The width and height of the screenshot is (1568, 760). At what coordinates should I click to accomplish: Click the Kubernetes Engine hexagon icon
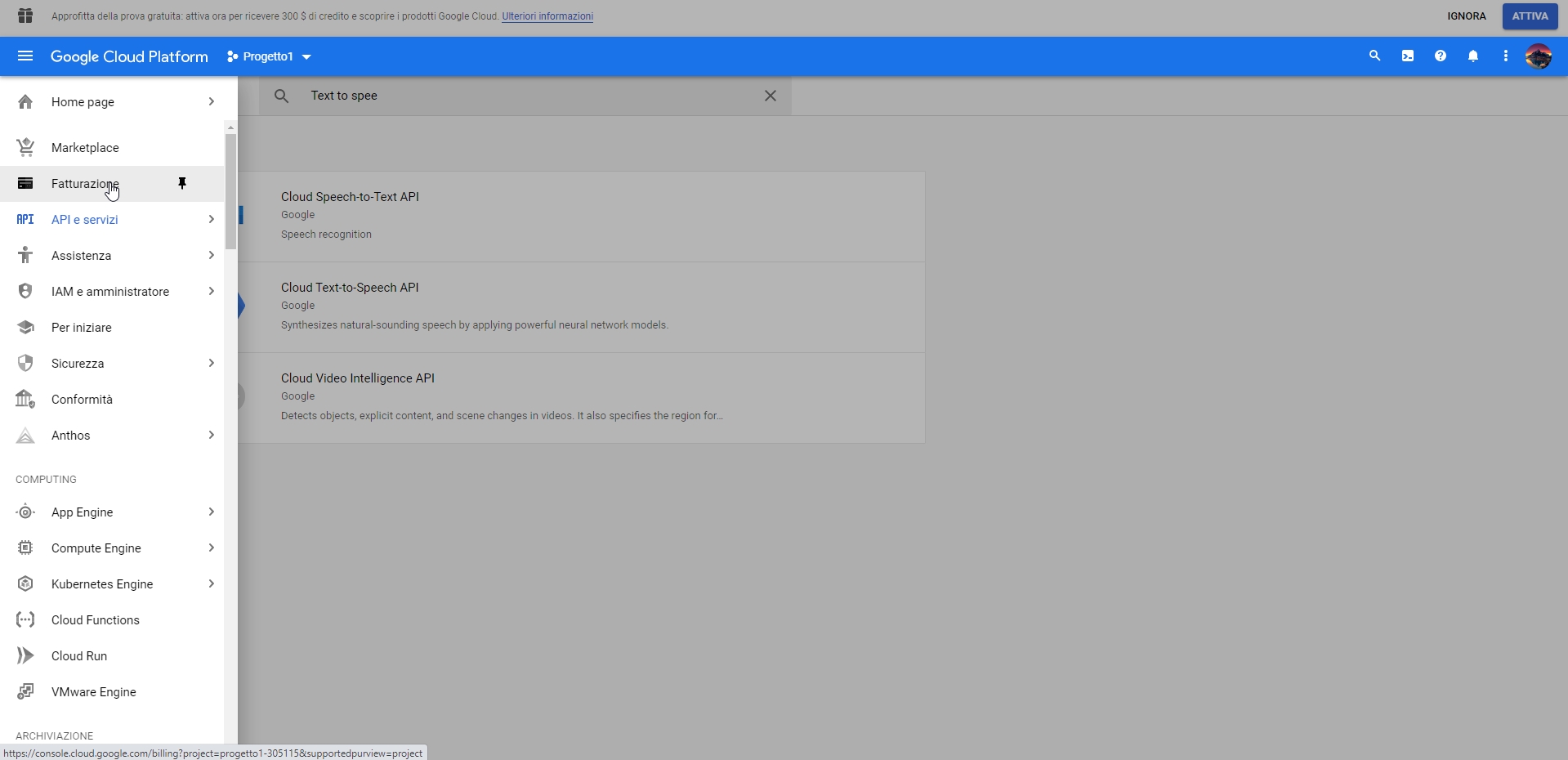[25, 584]
